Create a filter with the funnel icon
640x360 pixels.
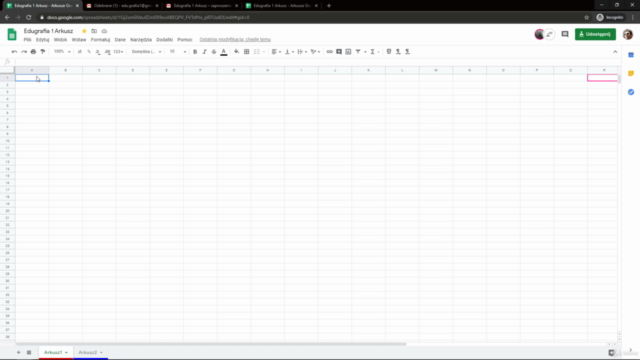358,52
